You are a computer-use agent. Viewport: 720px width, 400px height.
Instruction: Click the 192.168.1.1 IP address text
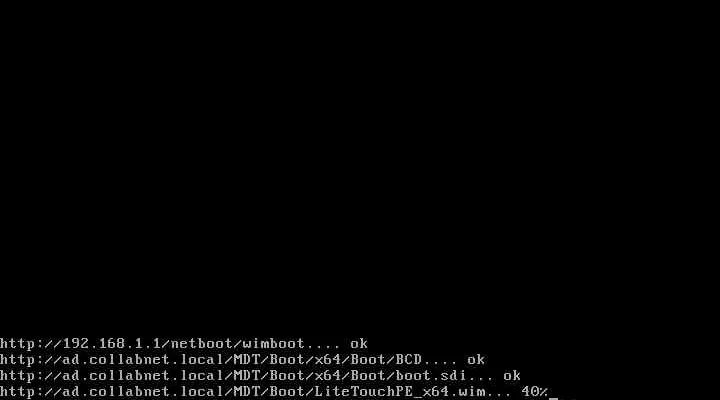(x=112, y=344)
